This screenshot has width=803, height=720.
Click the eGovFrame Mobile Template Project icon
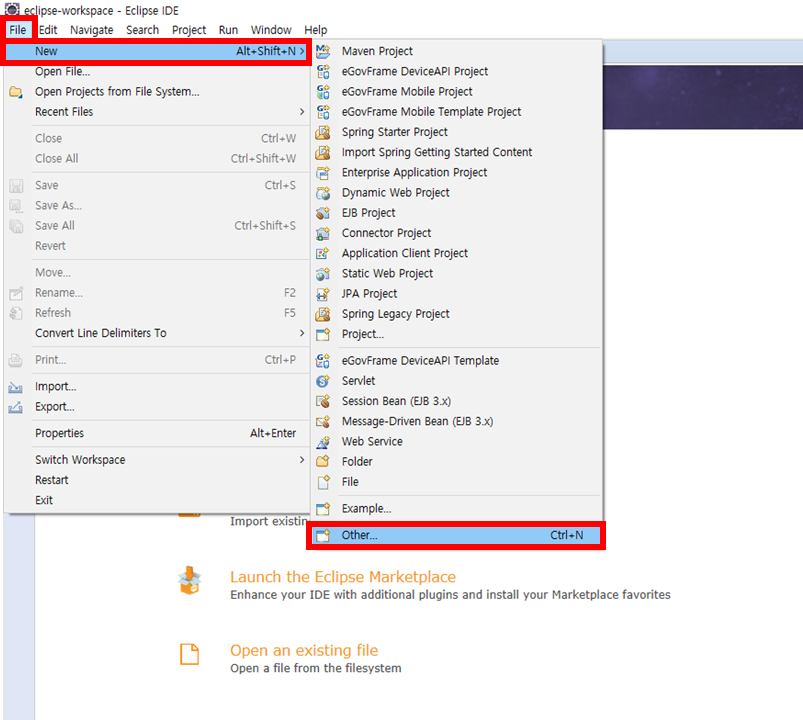(323, 112)
